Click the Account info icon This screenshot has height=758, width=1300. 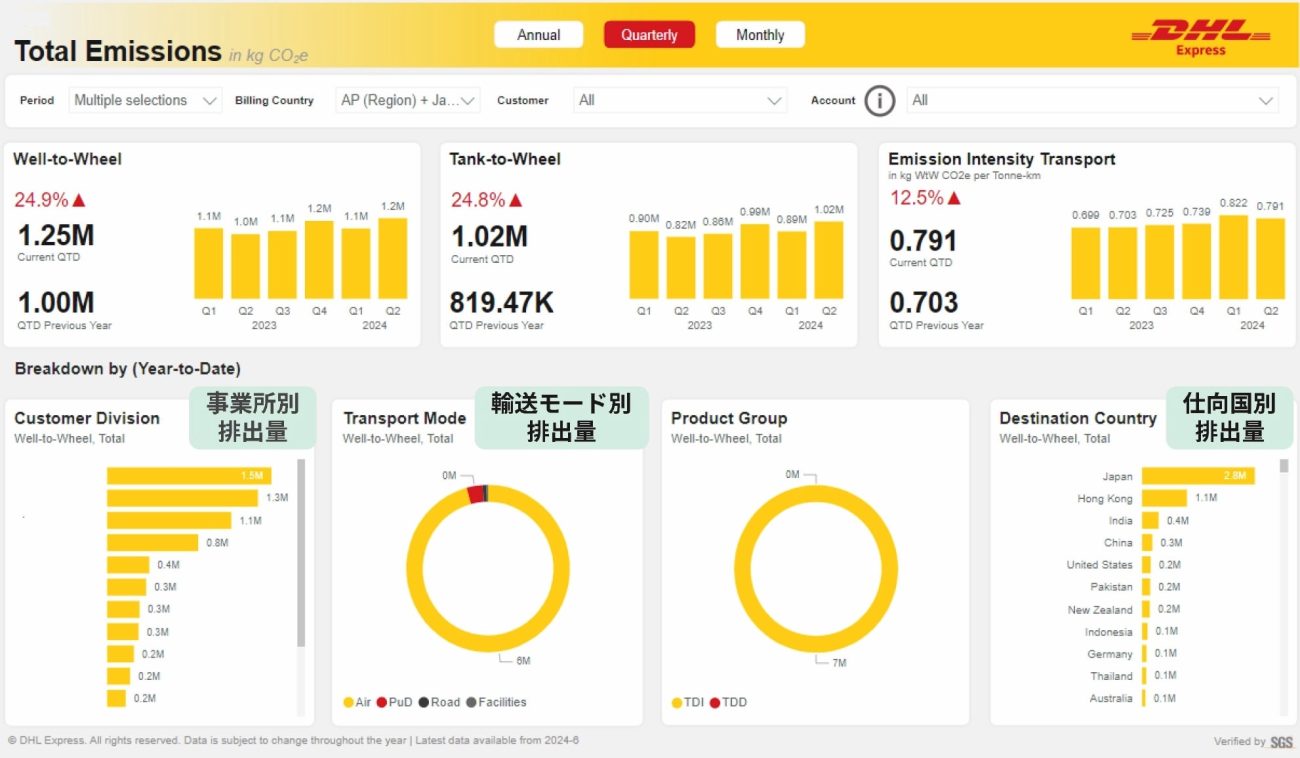tap(879, 100)
